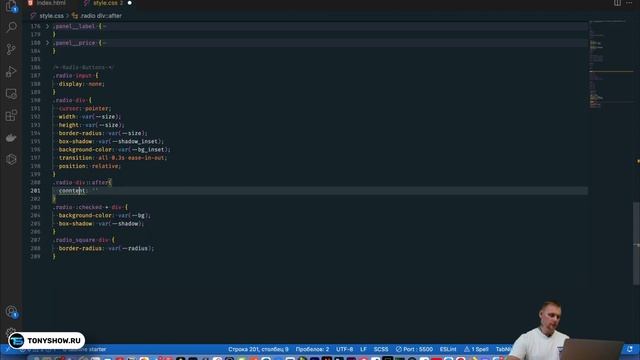The height and width of the screenshot is (360, 640).
Task: Click the 'height: var(--size);' declaration
Action: coord(91,125)
